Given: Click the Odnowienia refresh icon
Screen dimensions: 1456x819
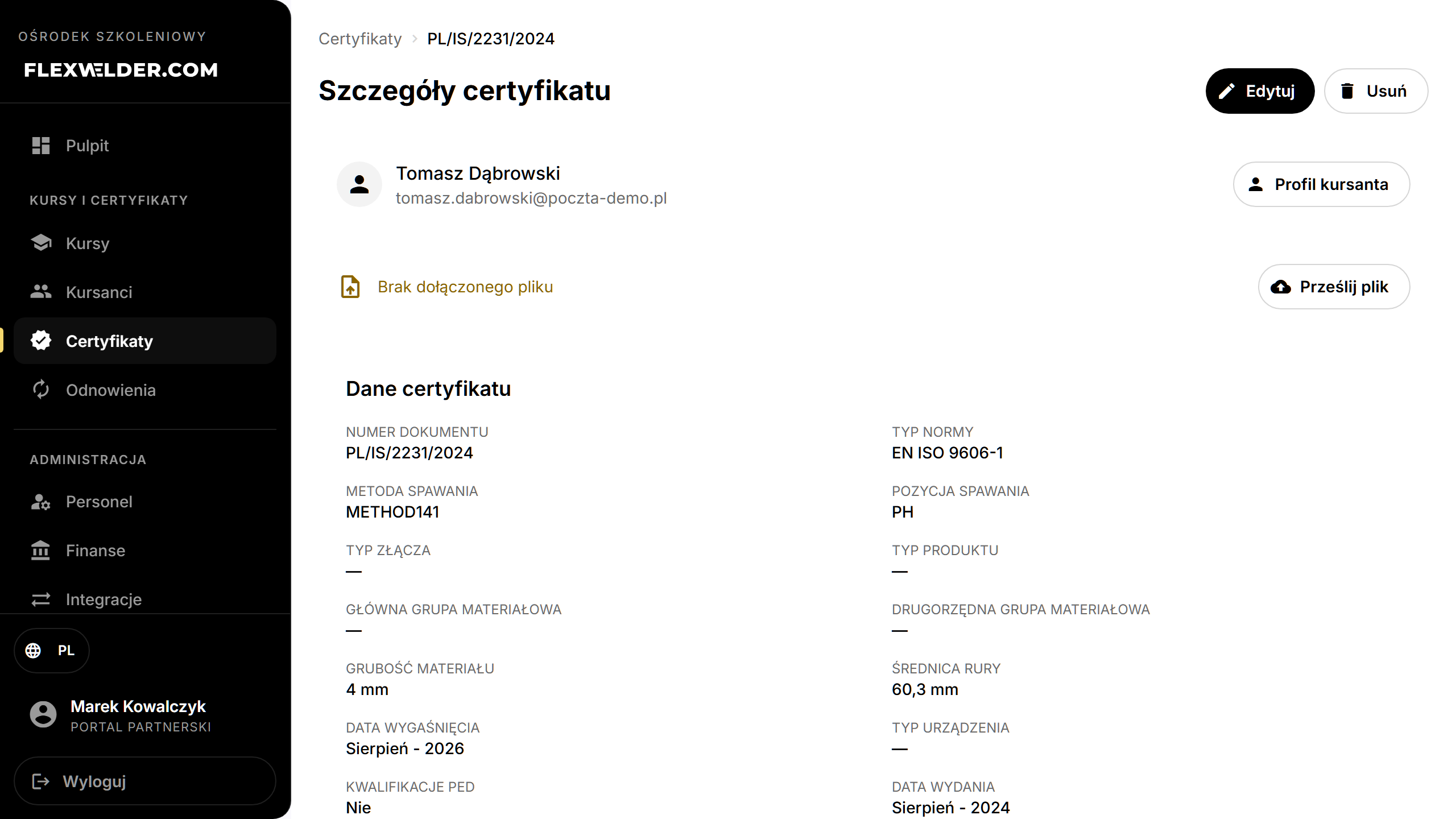Looking at the screenshot, I should [x=41, y=390].
